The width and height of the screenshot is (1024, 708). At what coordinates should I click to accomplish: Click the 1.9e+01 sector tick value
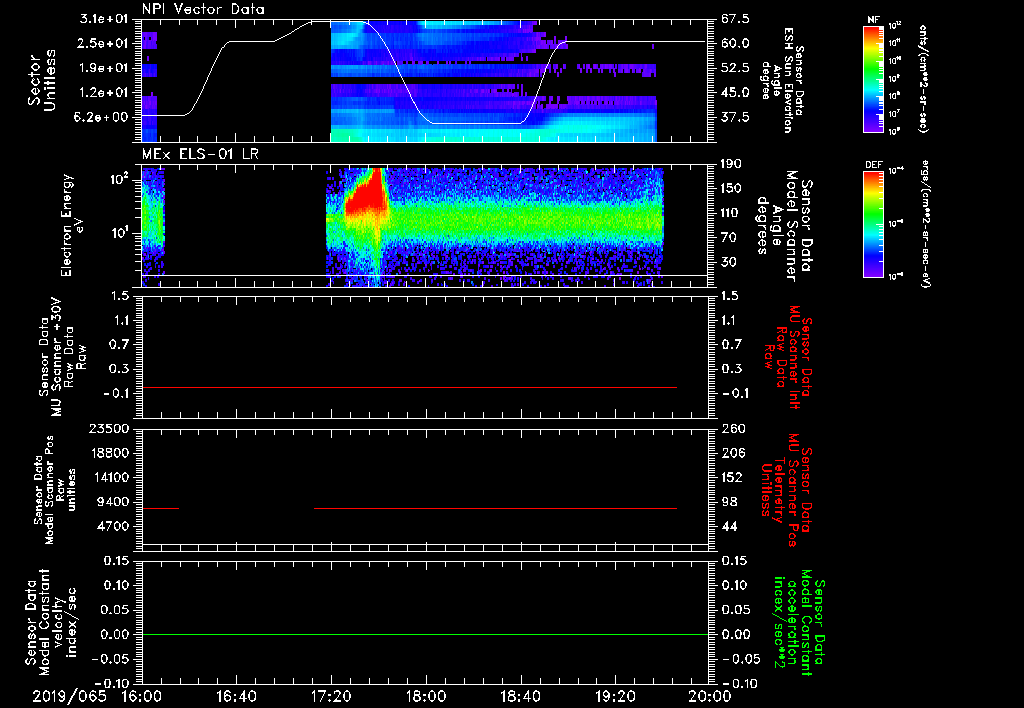105,68
